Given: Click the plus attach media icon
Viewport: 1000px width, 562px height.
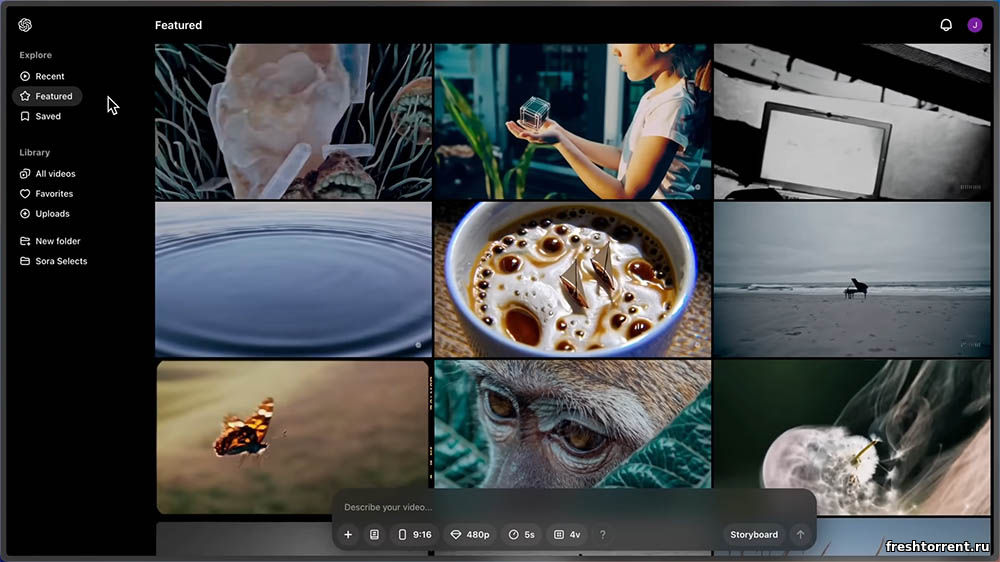Looking at the screenshot, I should click(x=348, y=535).
